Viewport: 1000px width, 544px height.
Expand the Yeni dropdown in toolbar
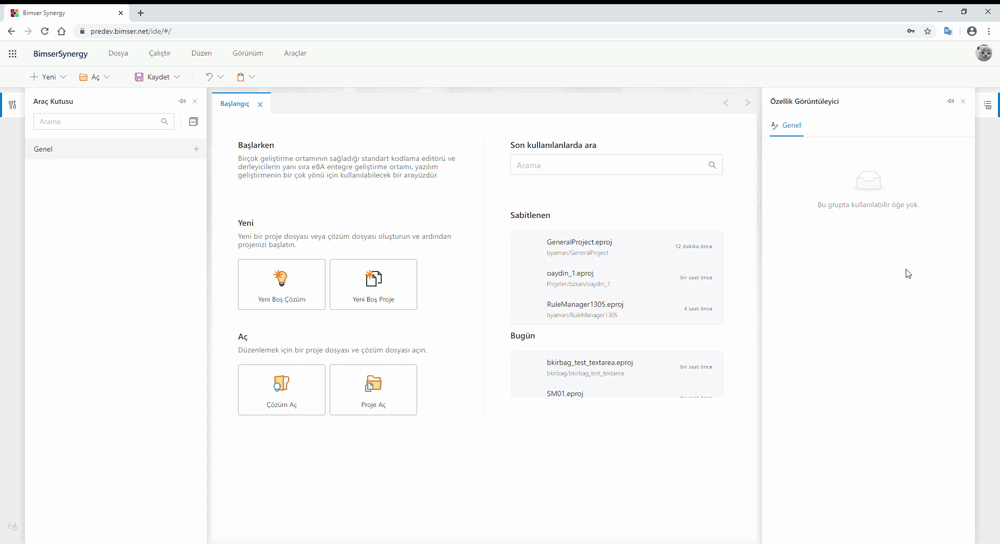(x=63, y=77)
